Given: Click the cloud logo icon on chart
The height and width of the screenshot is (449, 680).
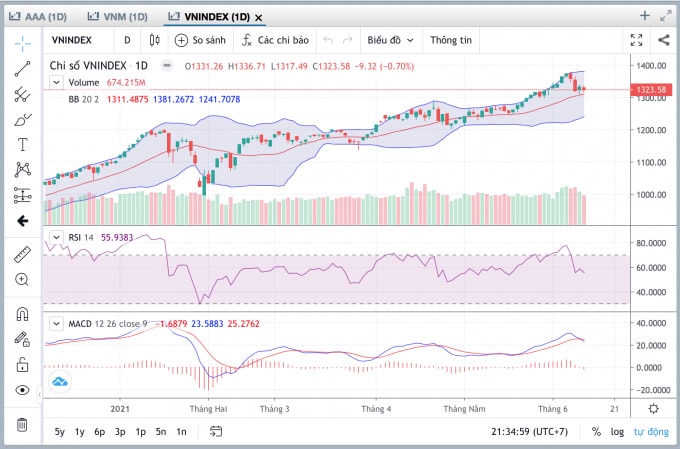Looking at the screenshot, I should click(x=59, y=382).
